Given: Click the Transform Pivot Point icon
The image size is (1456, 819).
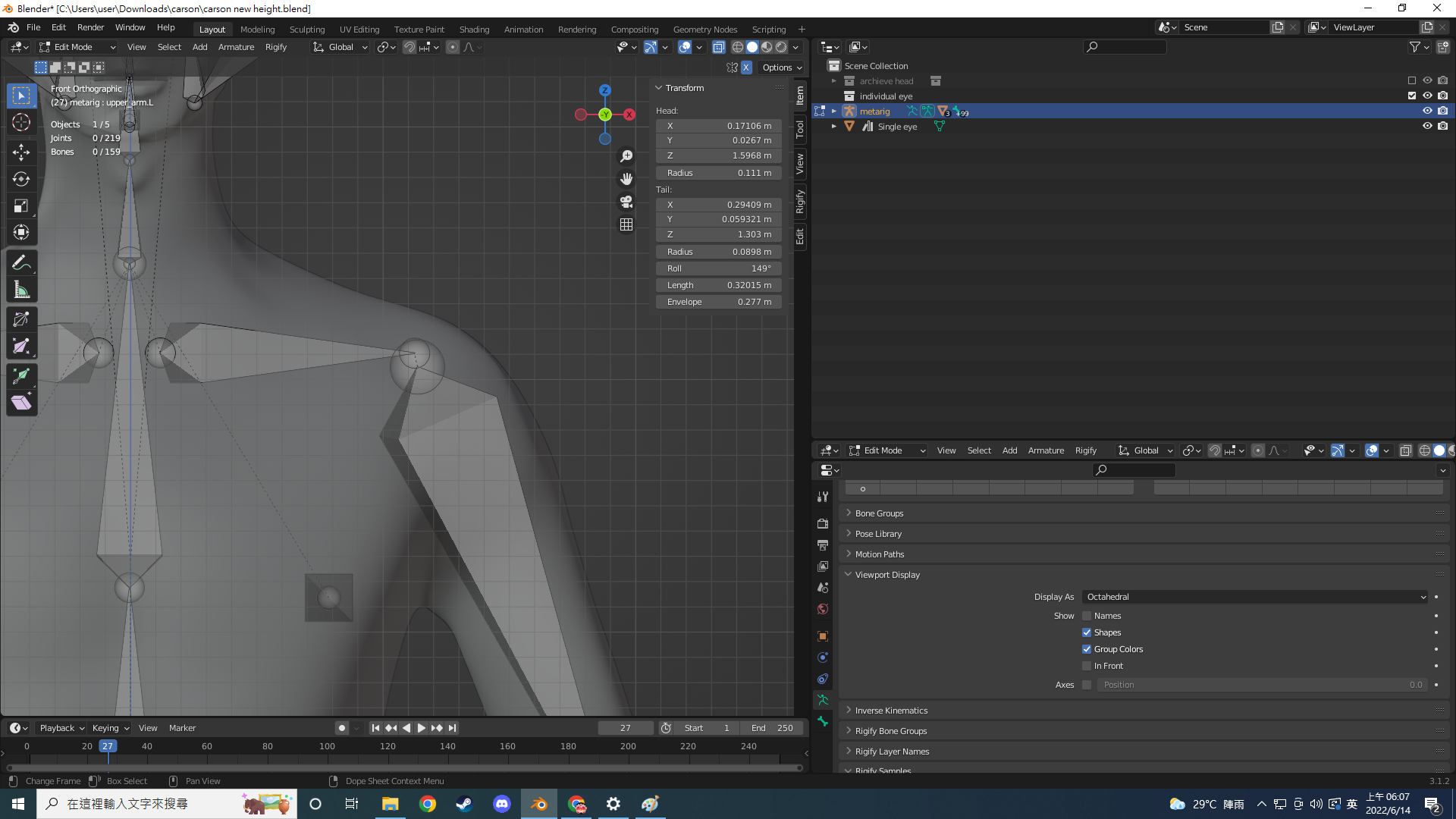Looking at the screenshot, I should (383, 47).
